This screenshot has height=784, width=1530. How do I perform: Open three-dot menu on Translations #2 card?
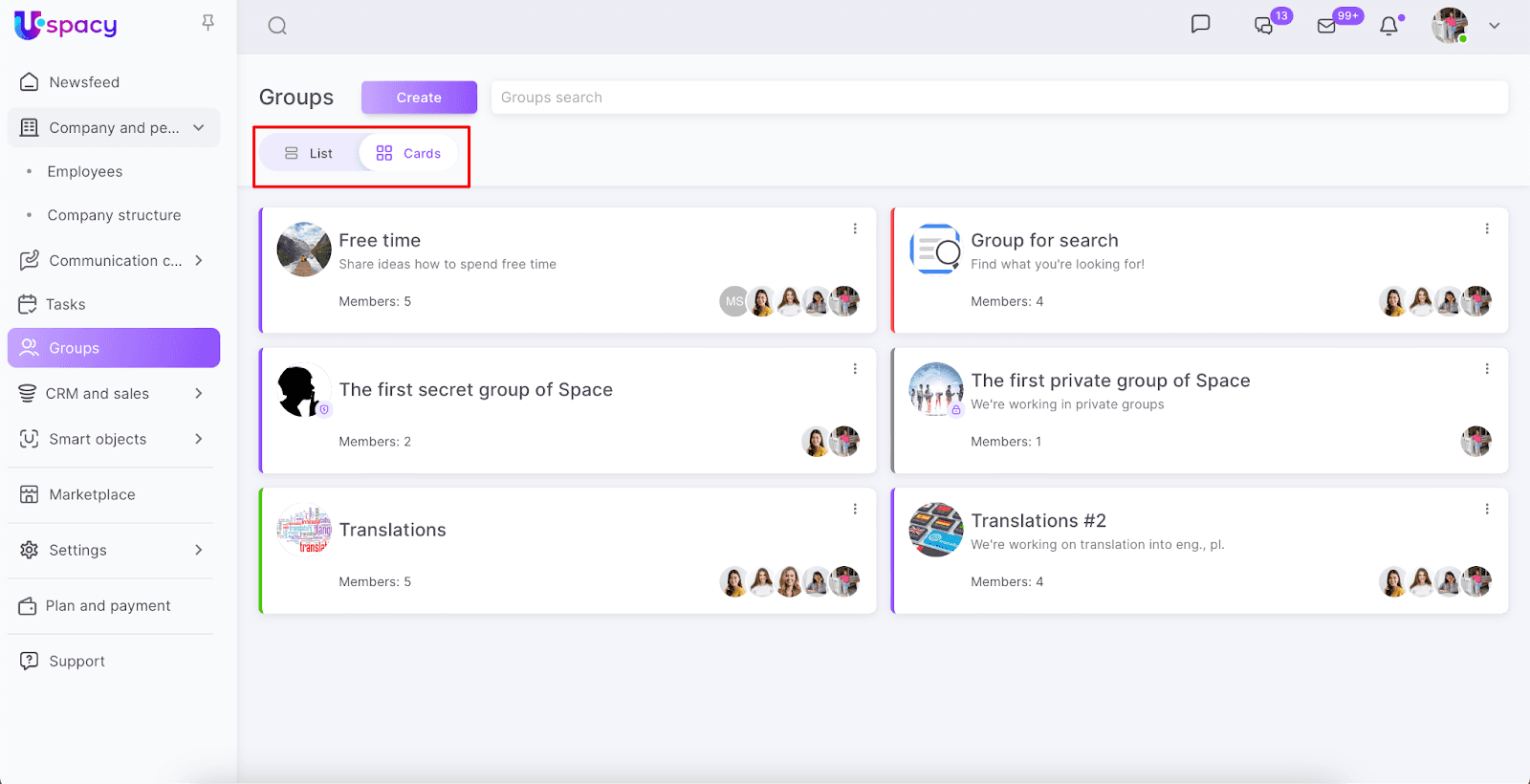(x=1487, y=509)
